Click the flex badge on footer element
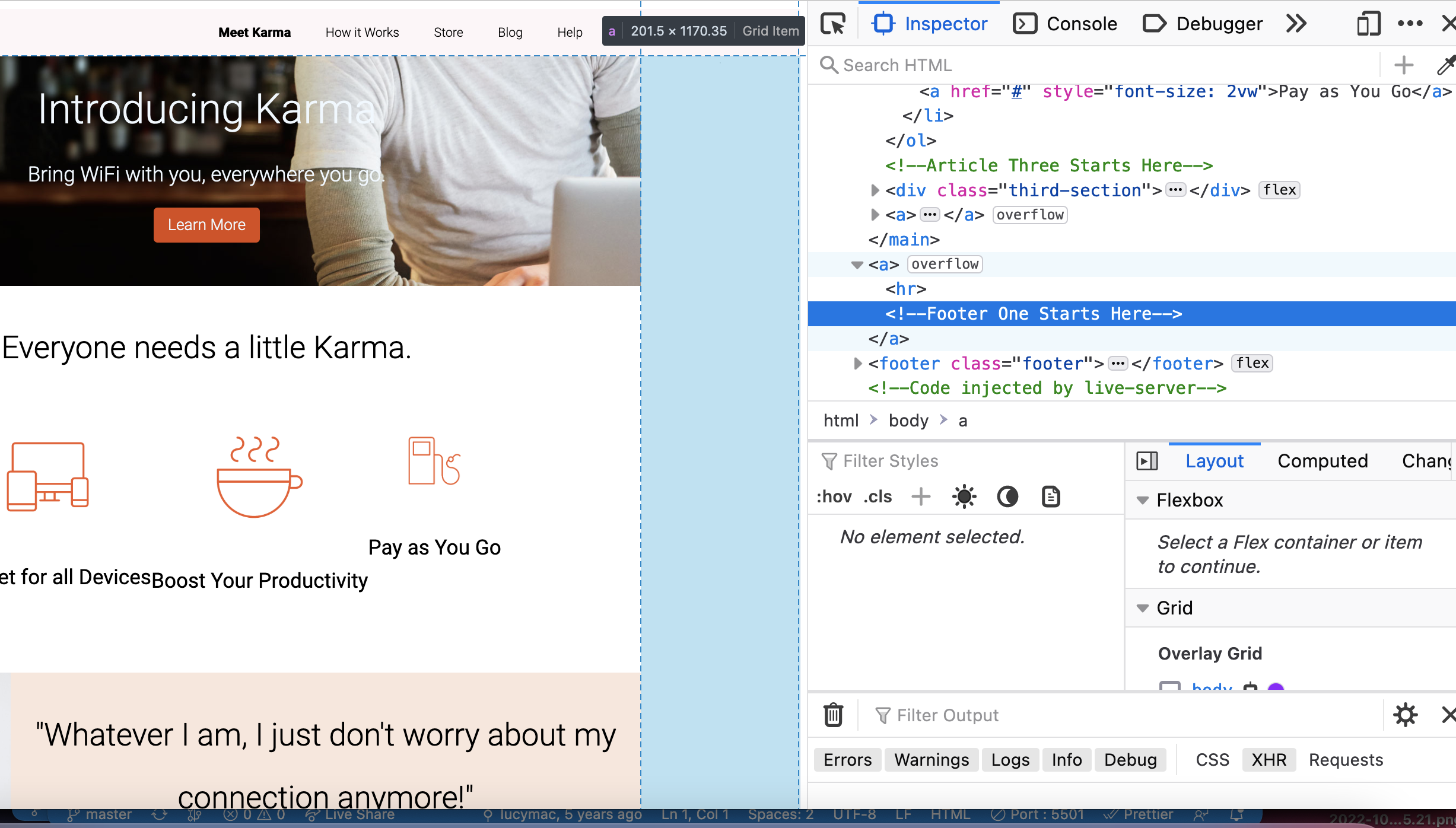Image resolution: width=1456 pixels, height=828 pixels. pyautogui.click(x=1252, y=363)
